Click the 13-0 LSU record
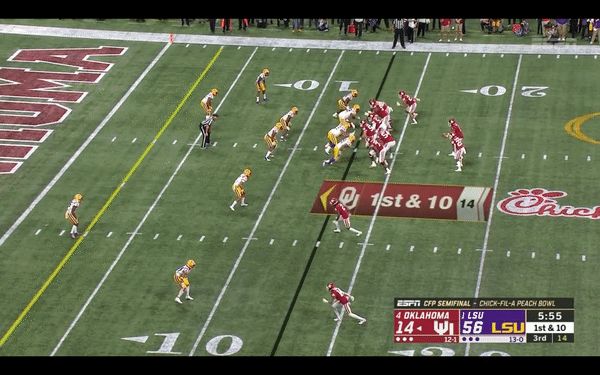This screenshot has height=375, width=600. point(516,339)
